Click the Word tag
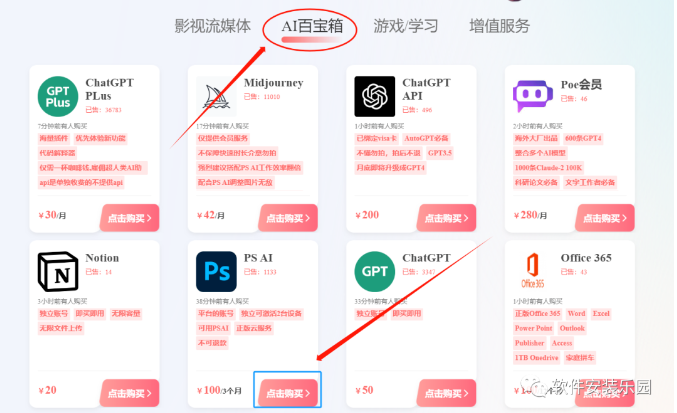 pos(576,313)
